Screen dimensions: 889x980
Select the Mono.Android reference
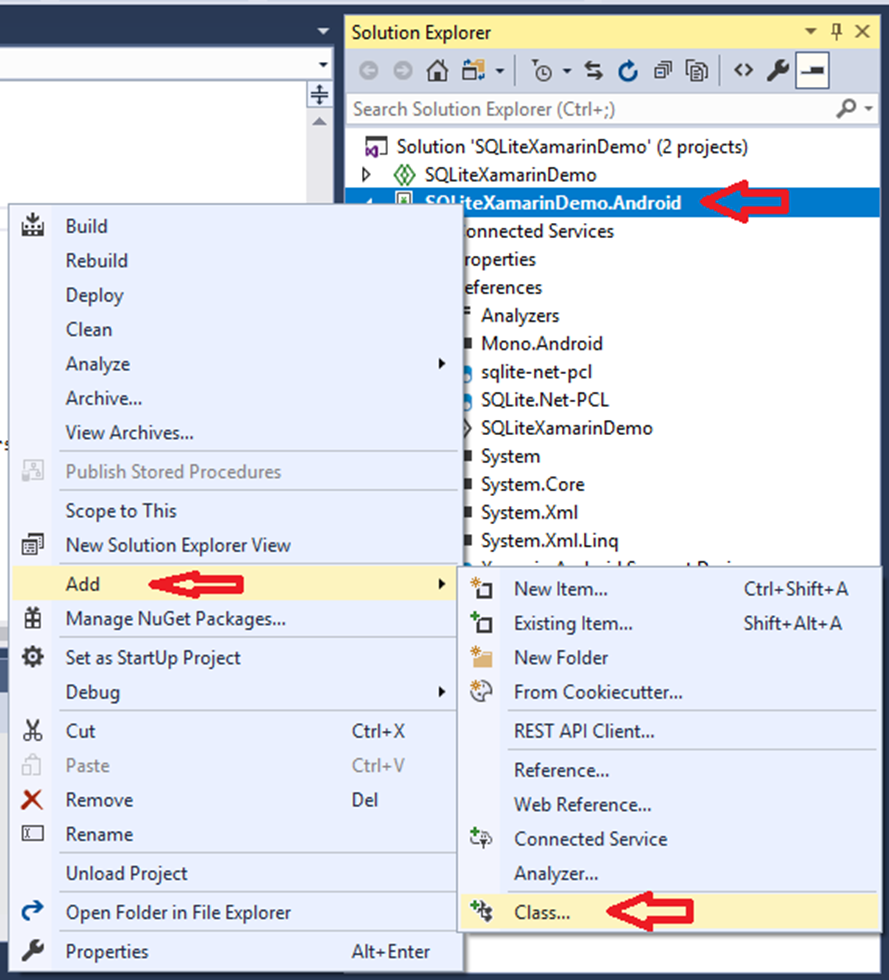click(541, 344)
